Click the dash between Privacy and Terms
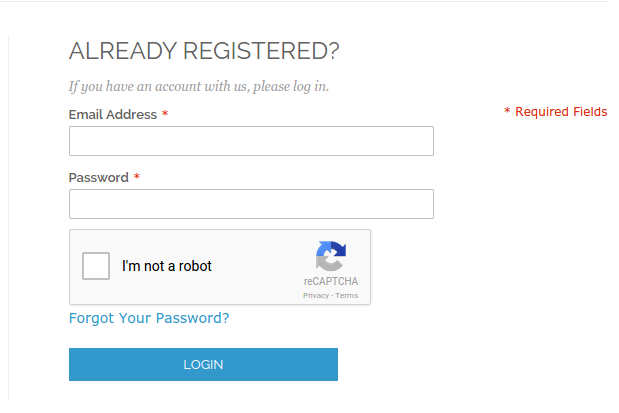619x413 pixels. pyautogui.click(x=332, y=296)
